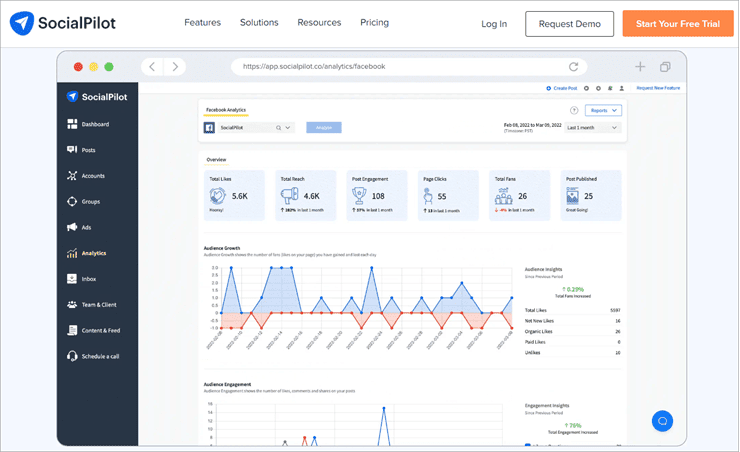Click the Pricing menu item

(374, 23)
